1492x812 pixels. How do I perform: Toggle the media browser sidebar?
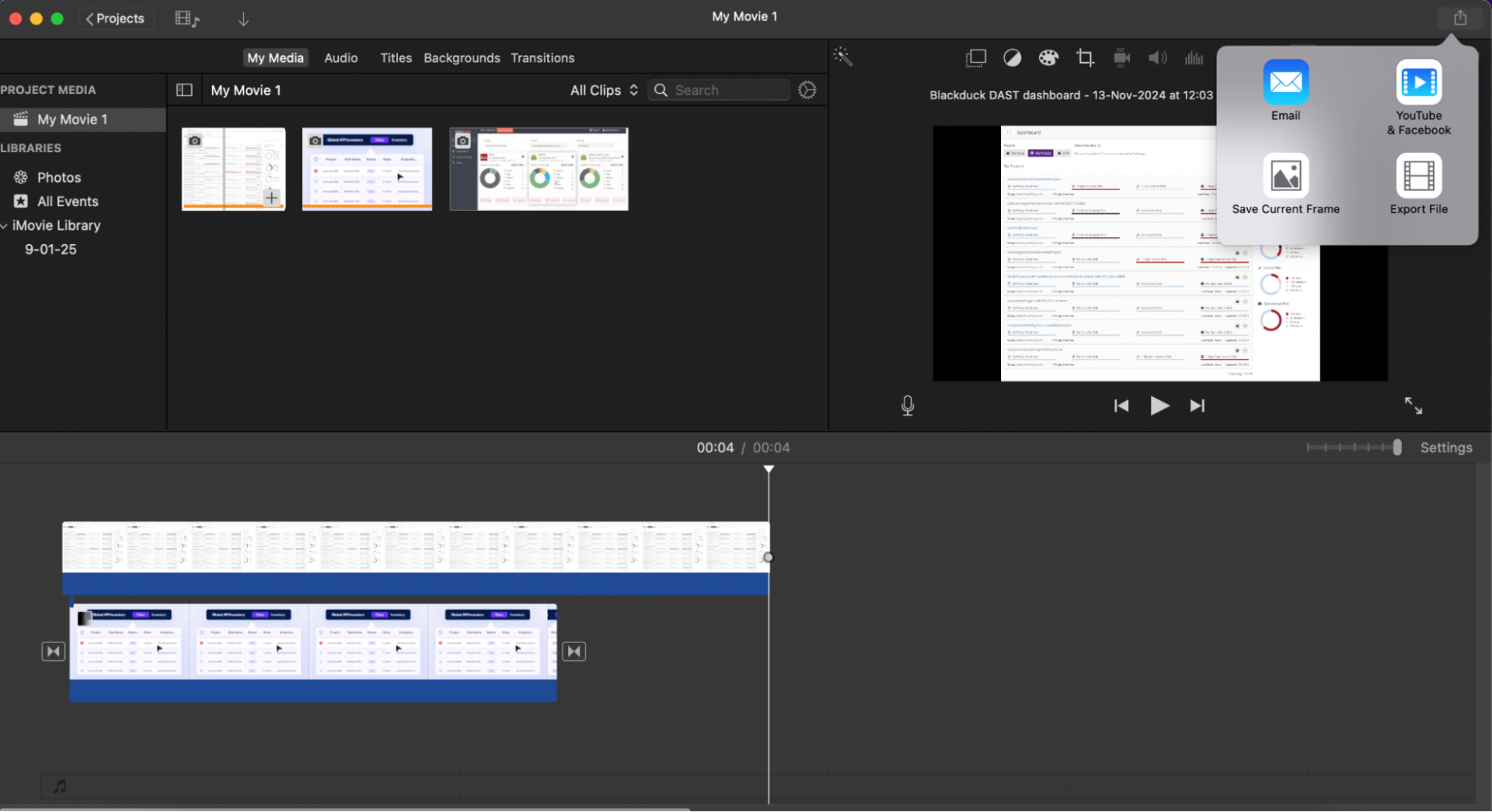coord(184,89)
